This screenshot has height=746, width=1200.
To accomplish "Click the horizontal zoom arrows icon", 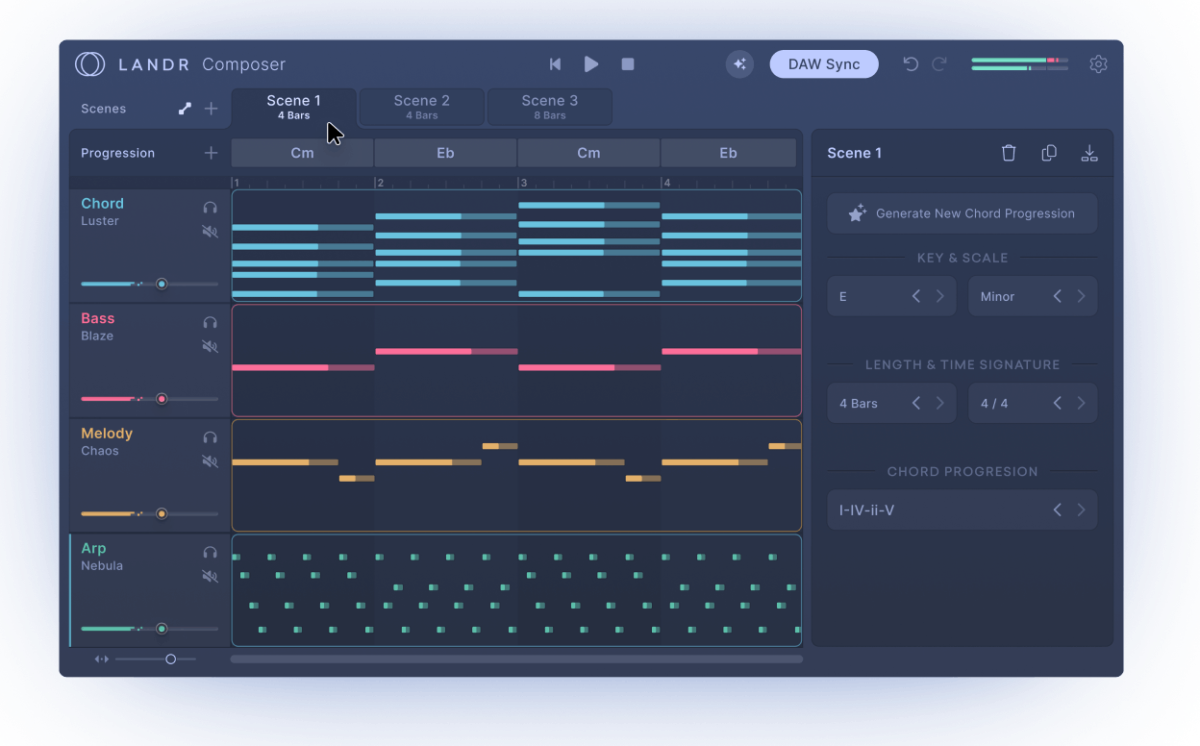I will pos(101,659).
